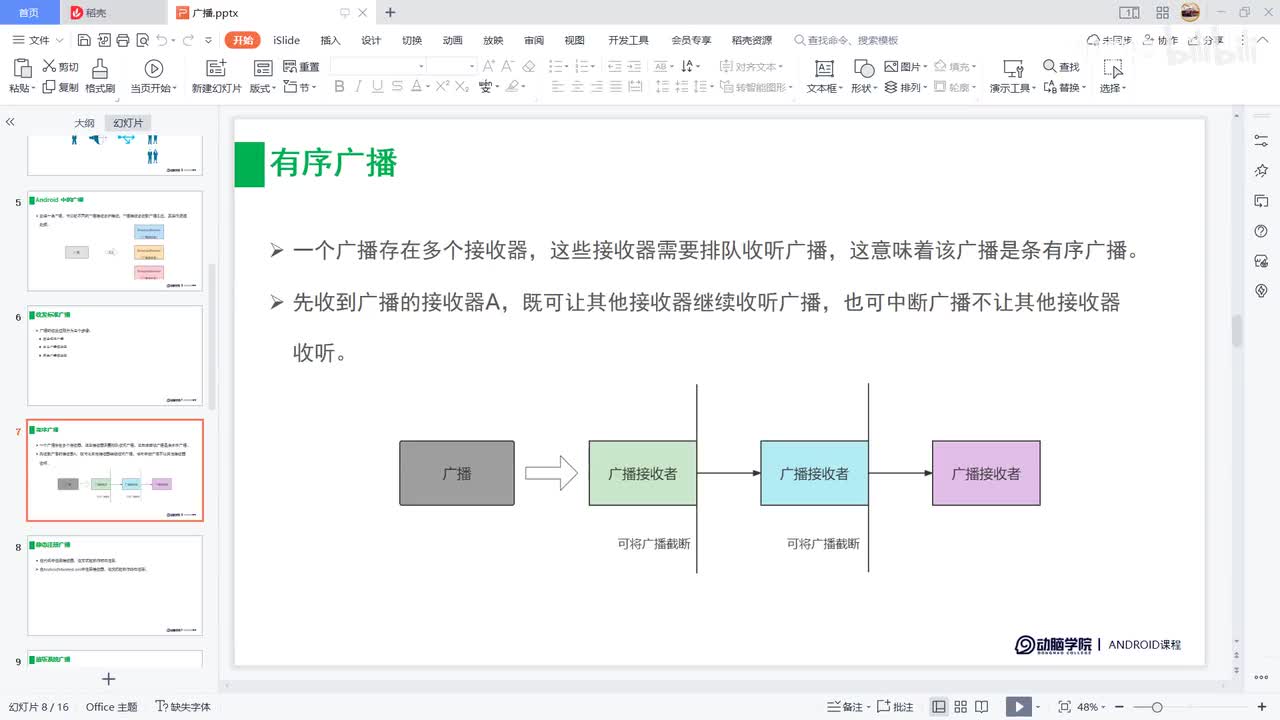1280x720 pixels.
Task: Open the font size combo box
Action: [453, 66]
